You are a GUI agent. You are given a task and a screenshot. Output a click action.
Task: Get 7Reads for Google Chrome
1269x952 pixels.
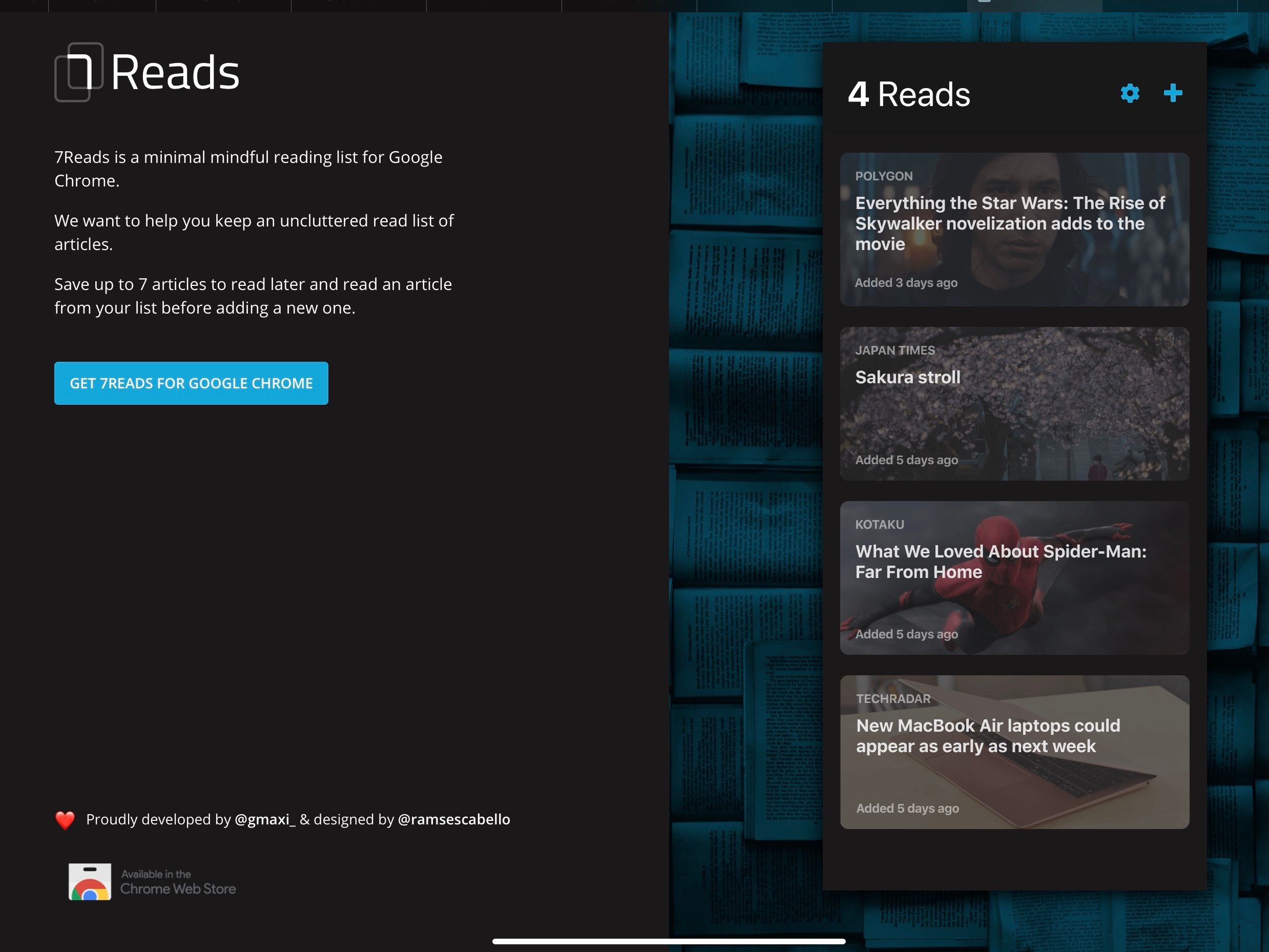(x=191, y=383)
